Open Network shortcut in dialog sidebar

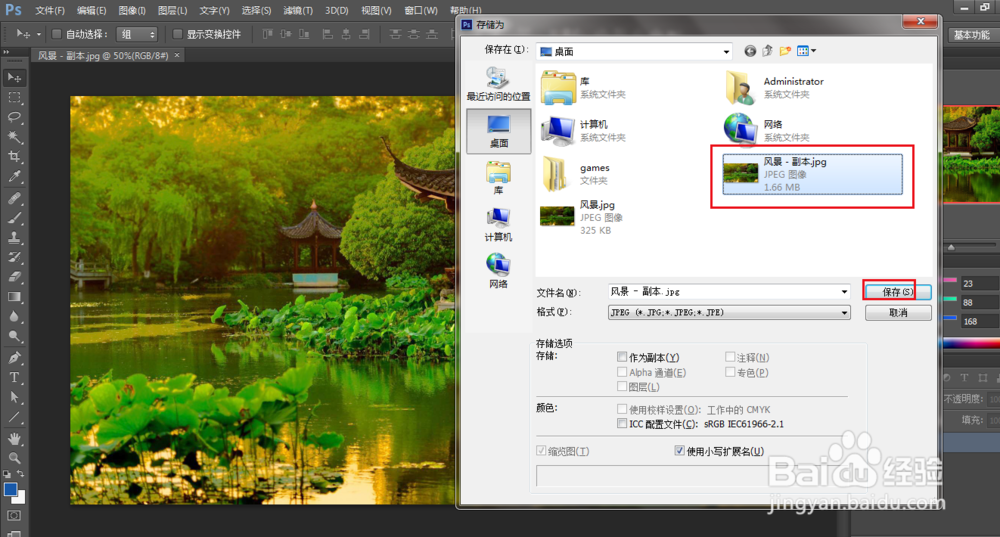[x=498, y=271]
